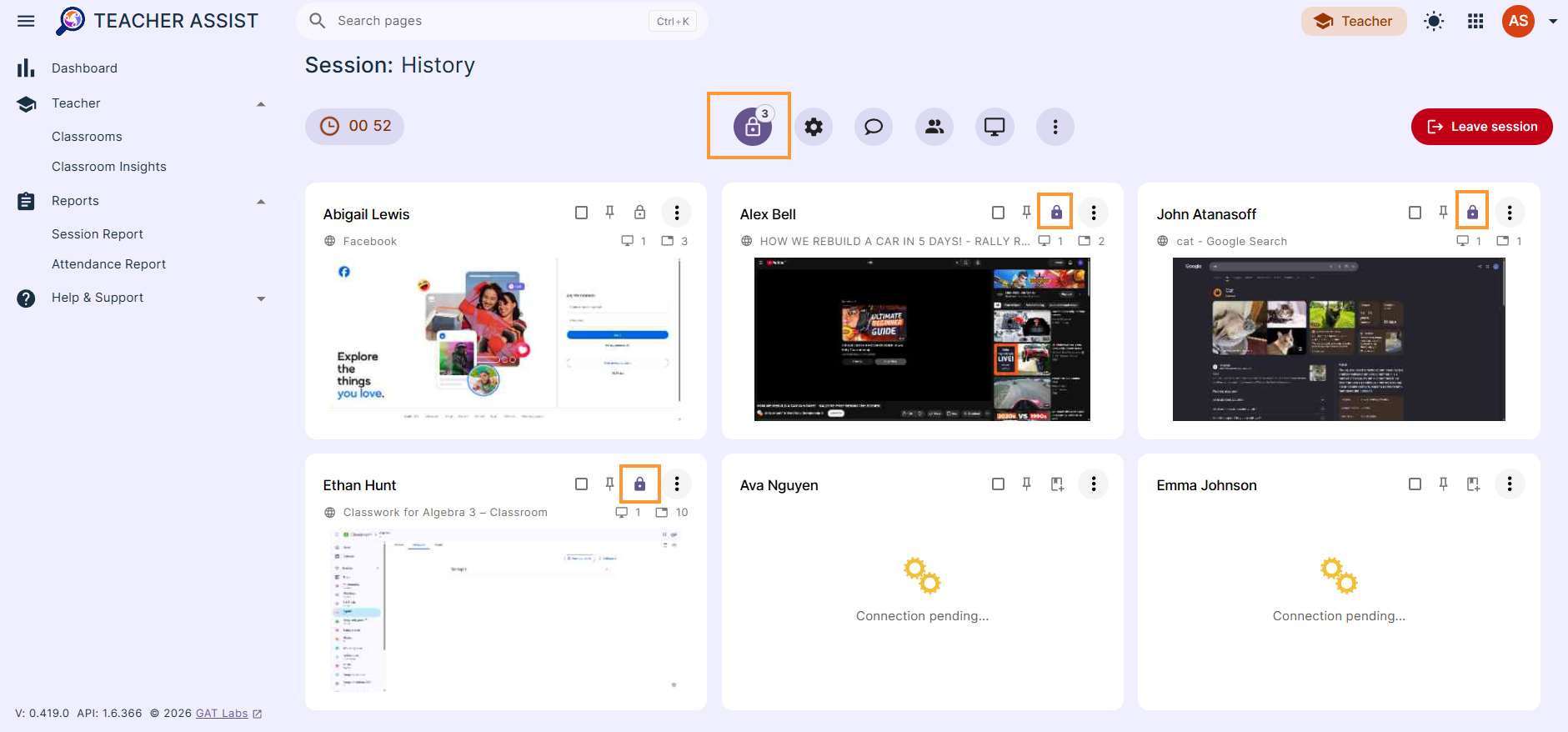Focus the Search pages field
Screen dimensions: 1568x732
[502, 21]
